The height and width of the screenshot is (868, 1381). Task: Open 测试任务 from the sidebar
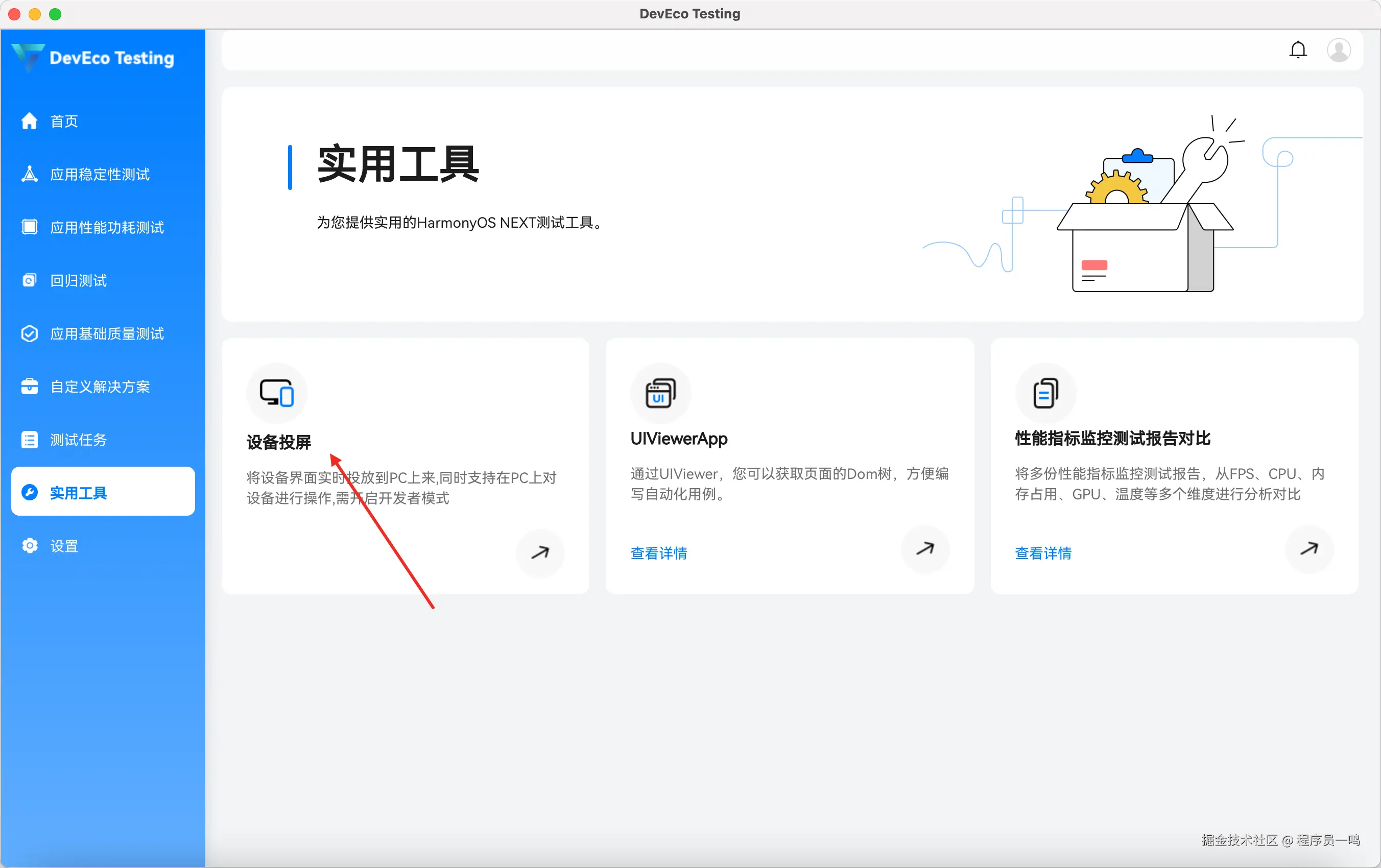point(78,440)
